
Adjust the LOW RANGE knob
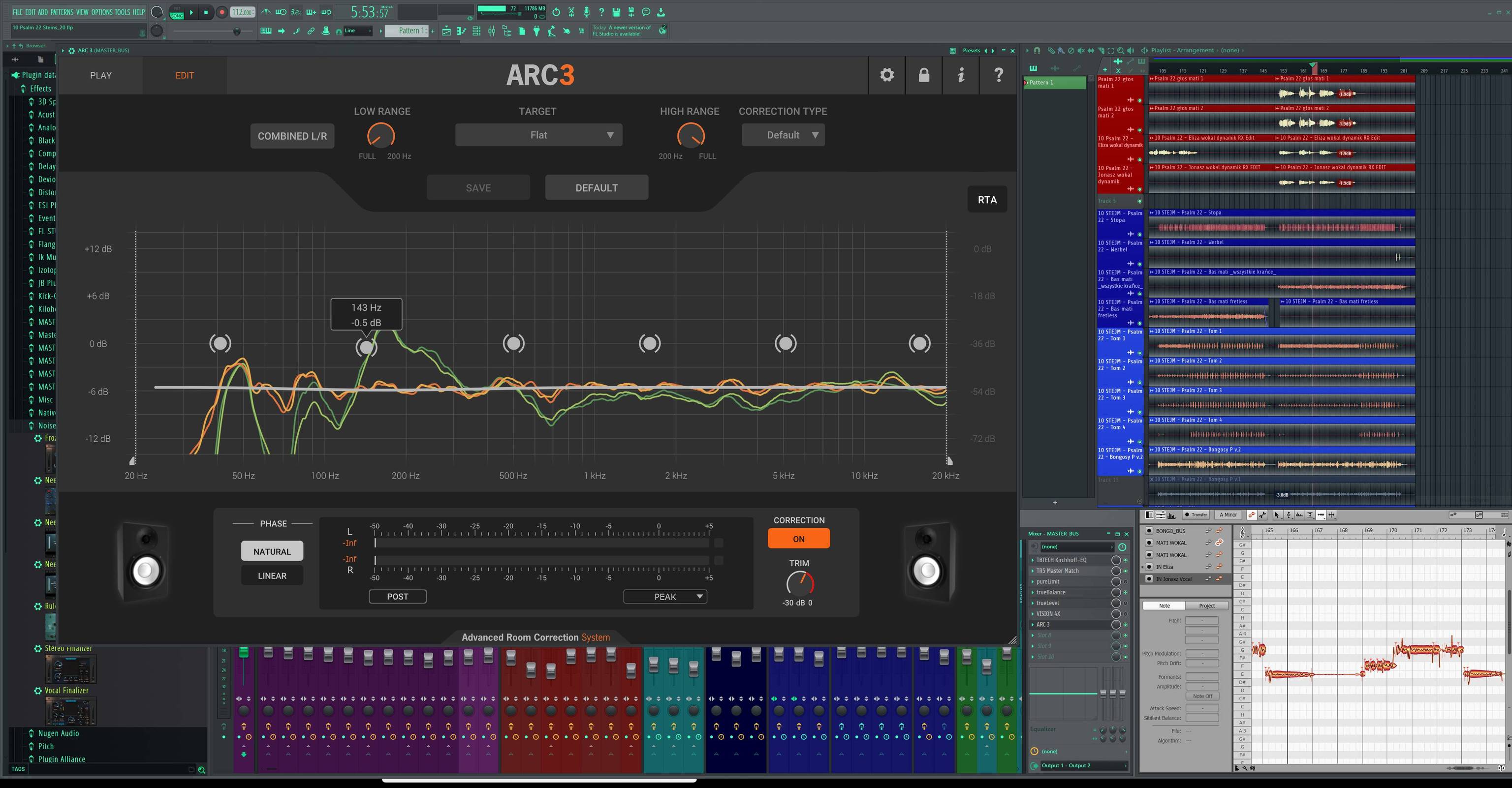pos(381,136)
